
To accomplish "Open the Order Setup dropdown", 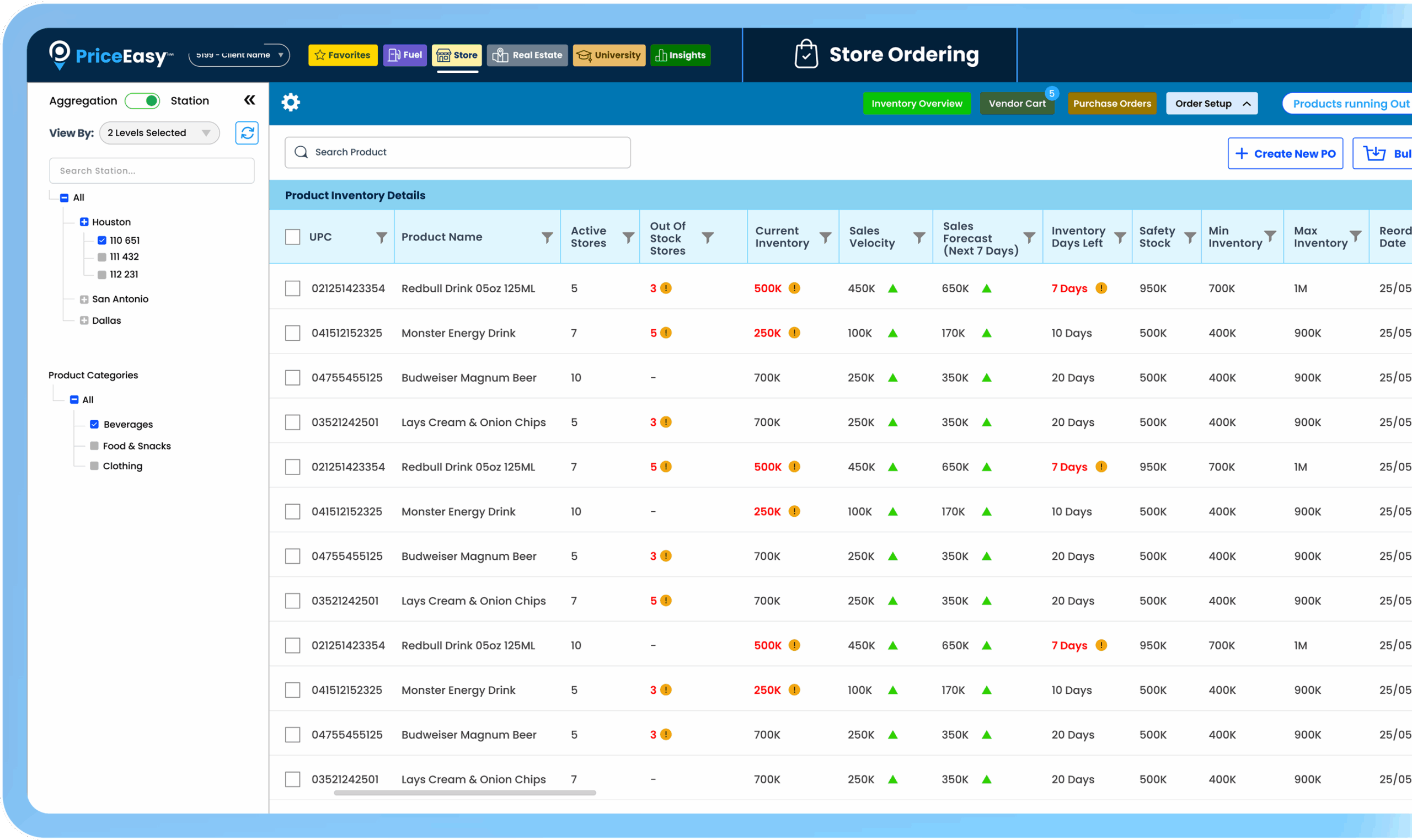I will (x=1212, y=104).
